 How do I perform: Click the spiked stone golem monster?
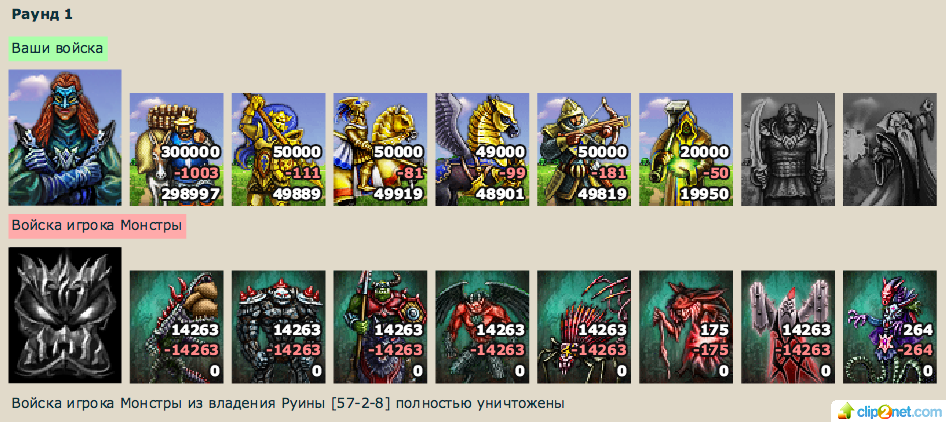point(278,327)
